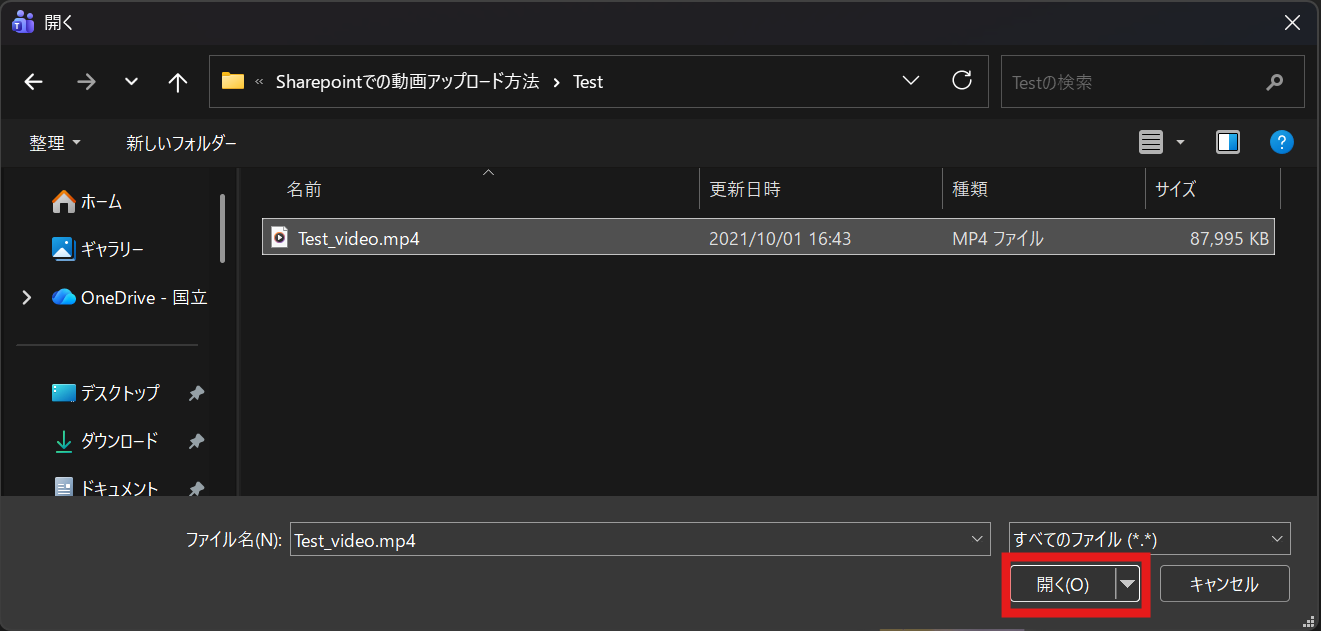1321x631 pixels.
Task: Click 新しいフォルダー to create folder
Action: coord(181,143)
